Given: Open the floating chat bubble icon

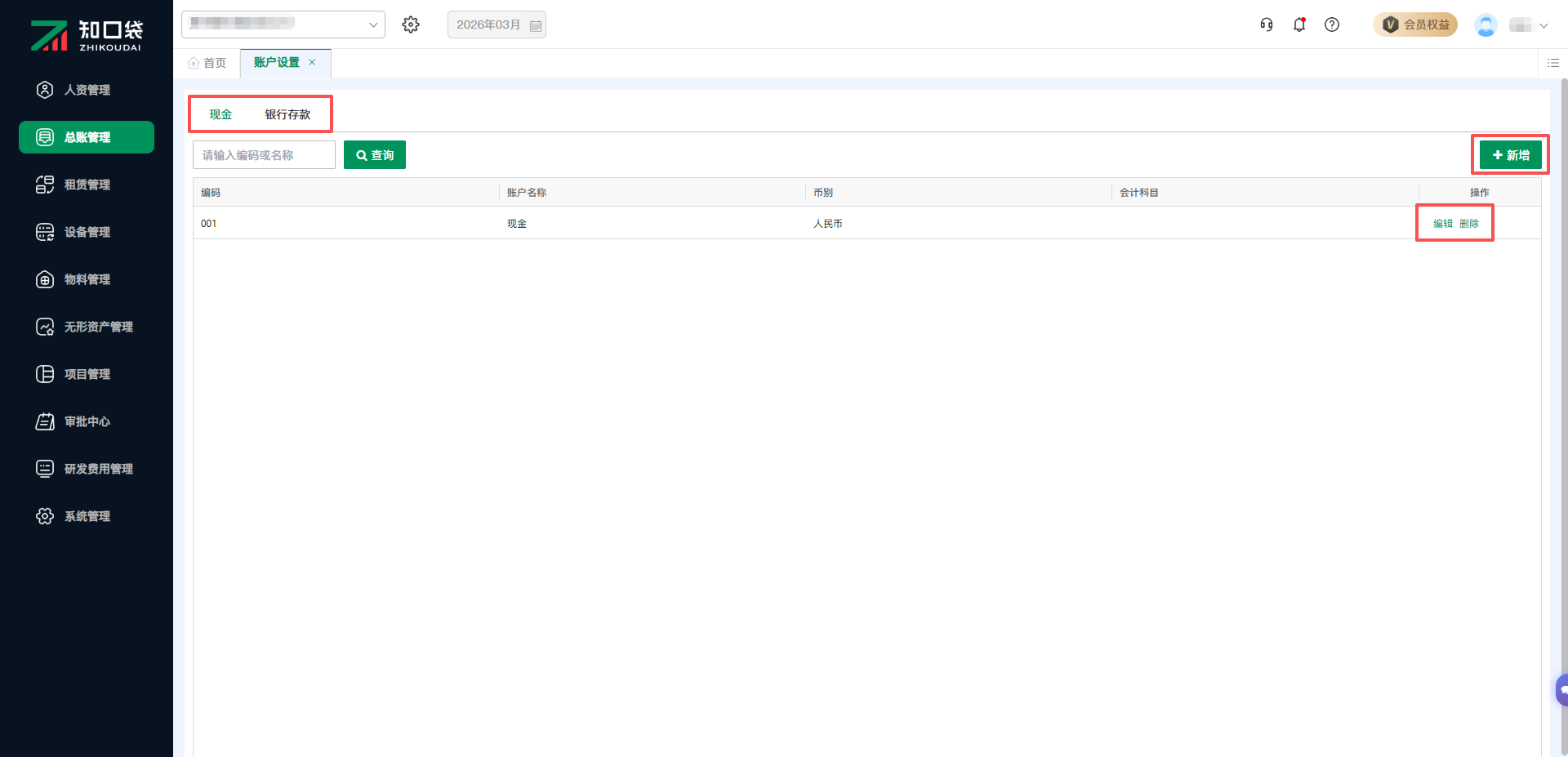Looking at the screenshot, I should click(x=1561, y=690).
